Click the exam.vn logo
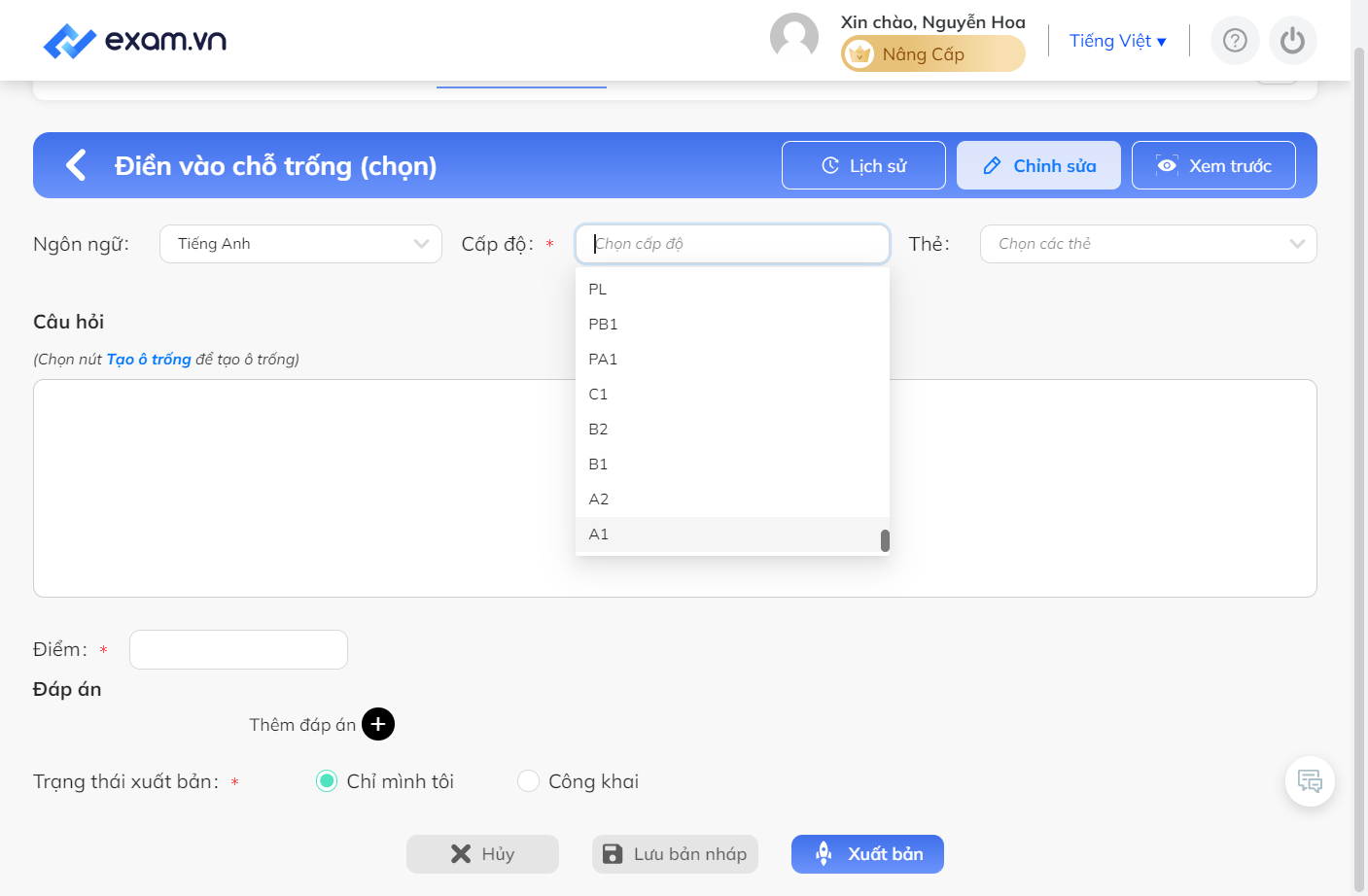The width and height of the screenshot is (1368, 896). (x=135, y=41)
